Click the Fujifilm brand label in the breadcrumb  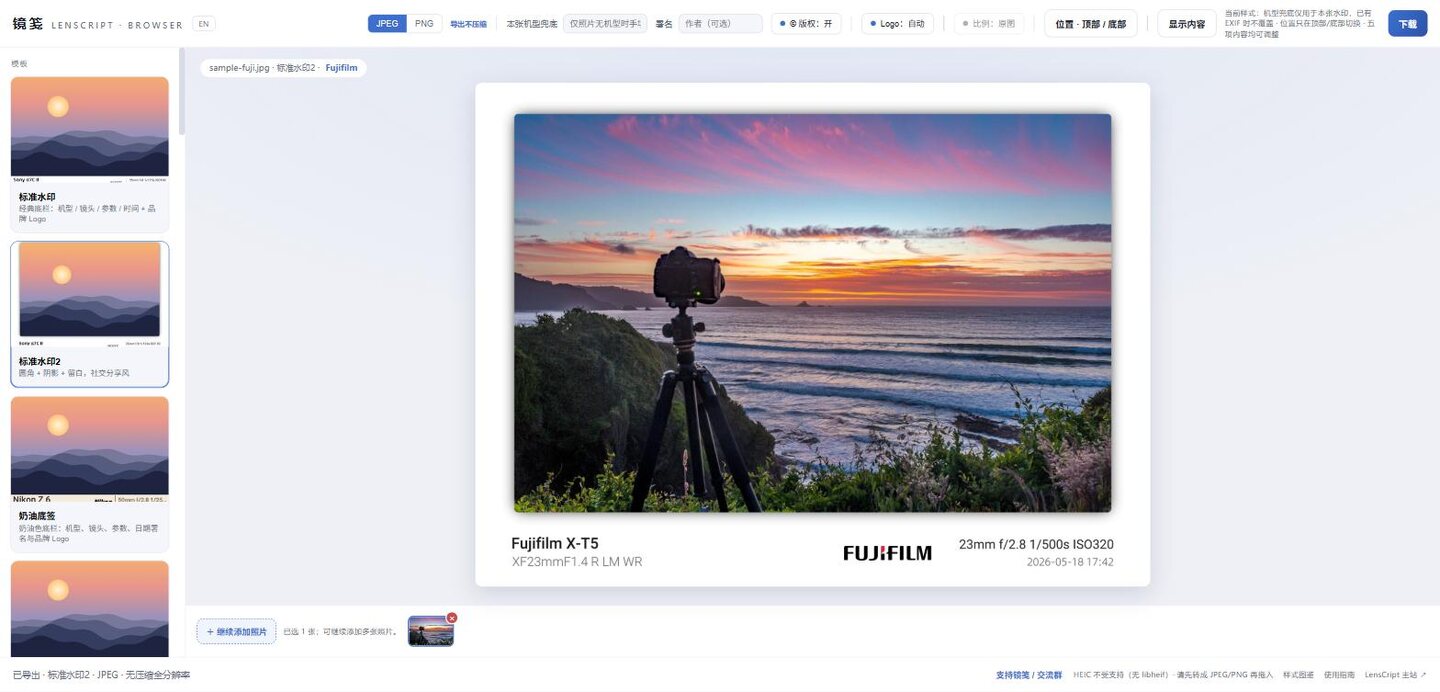tap(341, 68)
